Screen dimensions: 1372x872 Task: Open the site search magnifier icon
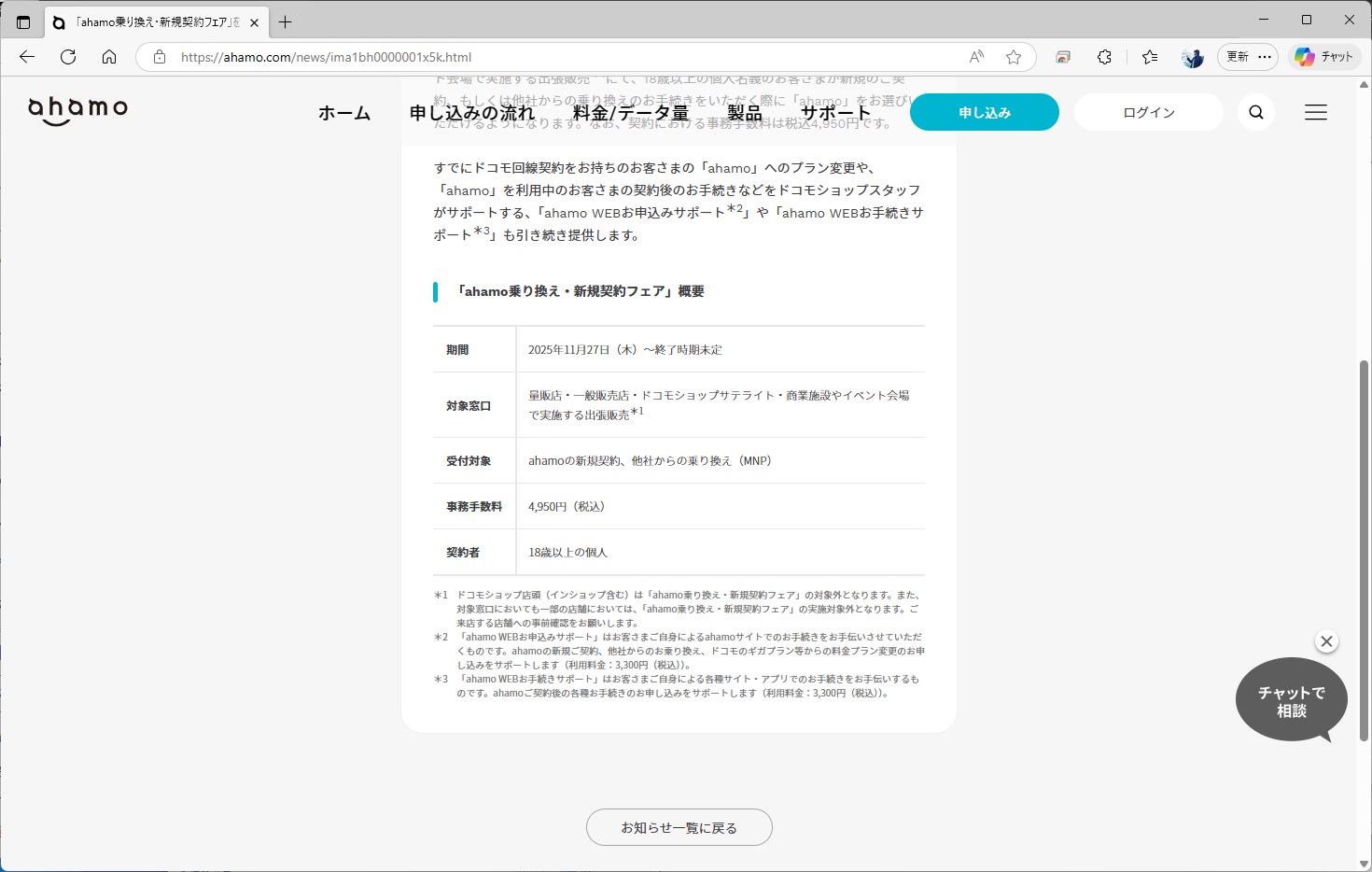1255,112
